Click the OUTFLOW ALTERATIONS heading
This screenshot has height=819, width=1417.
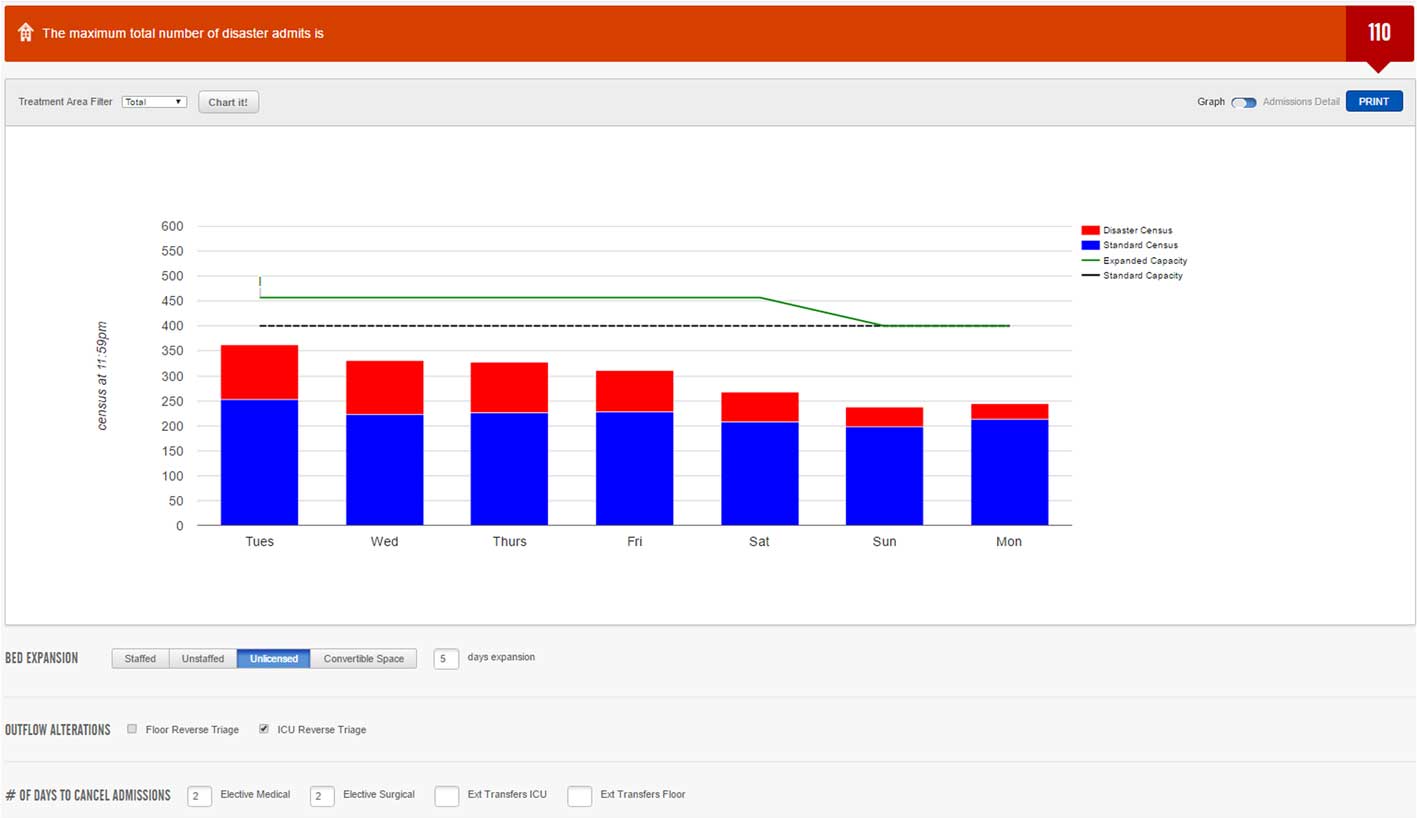coord(58,730)
